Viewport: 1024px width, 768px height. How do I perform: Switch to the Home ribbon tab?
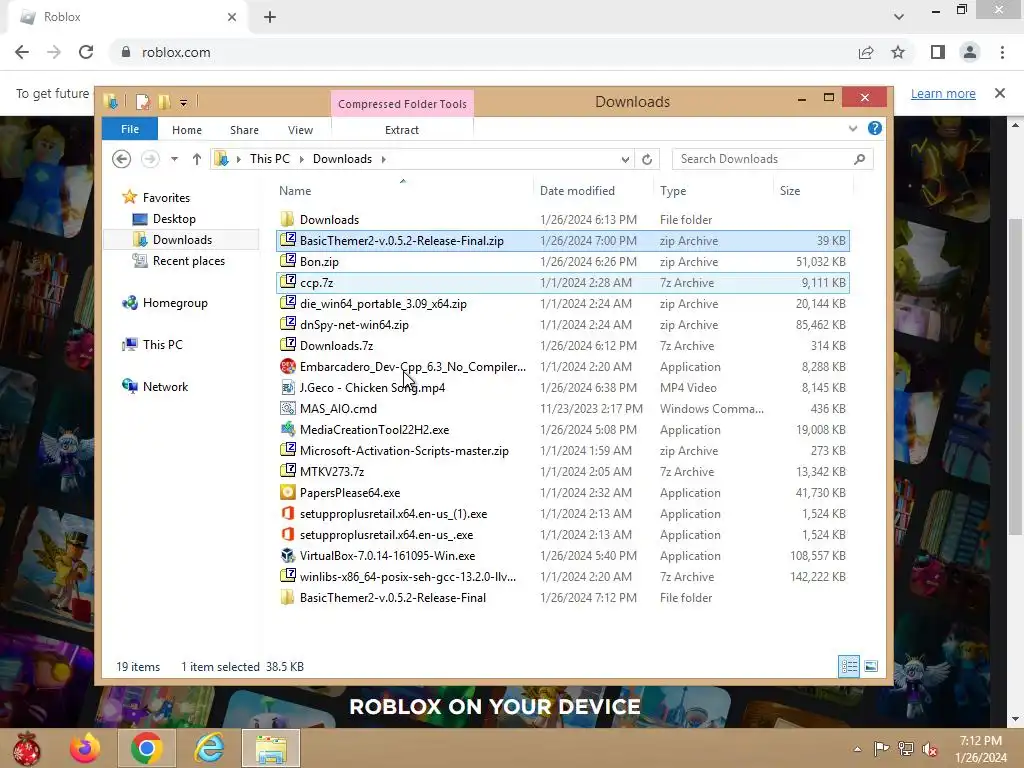pyautogui.click(x=187, y=130)
